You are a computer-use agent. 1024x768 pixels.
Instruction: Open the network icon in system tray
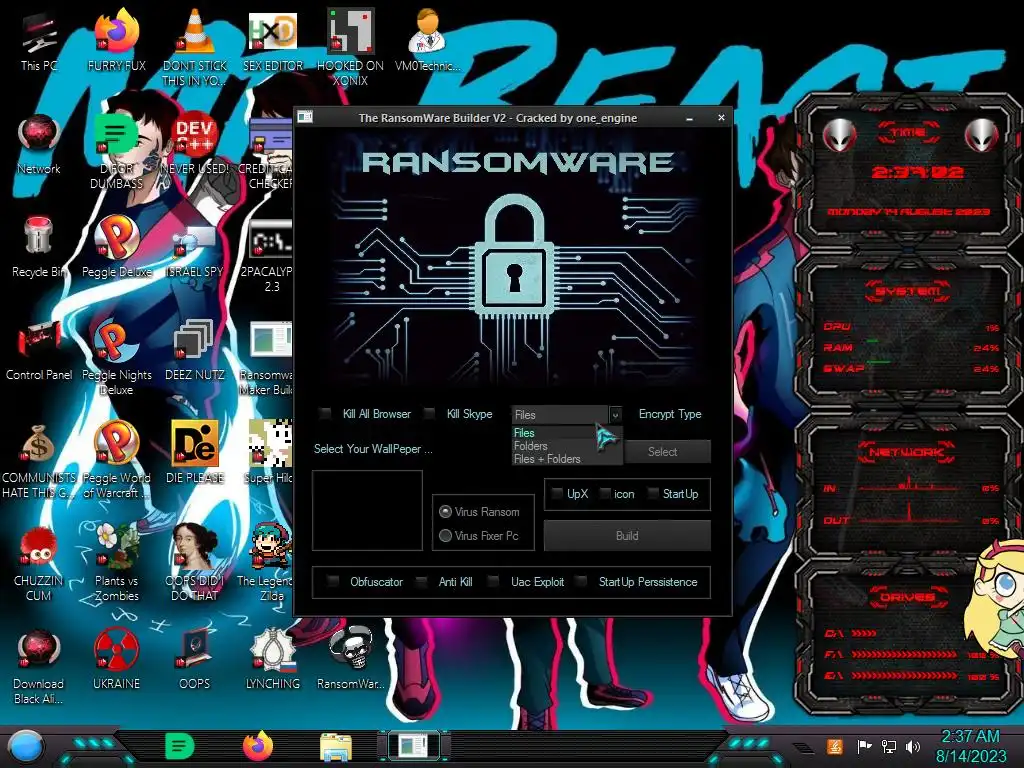(888, 746)
